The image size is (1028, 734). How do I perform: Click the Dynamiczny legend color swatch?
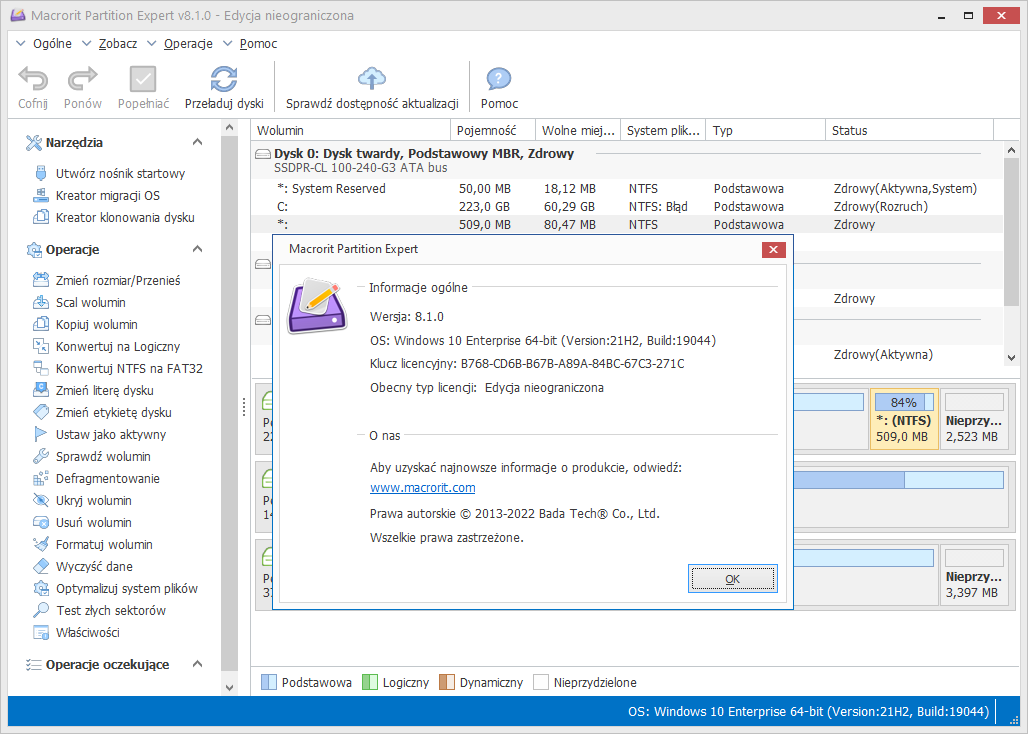pos(446,682)
